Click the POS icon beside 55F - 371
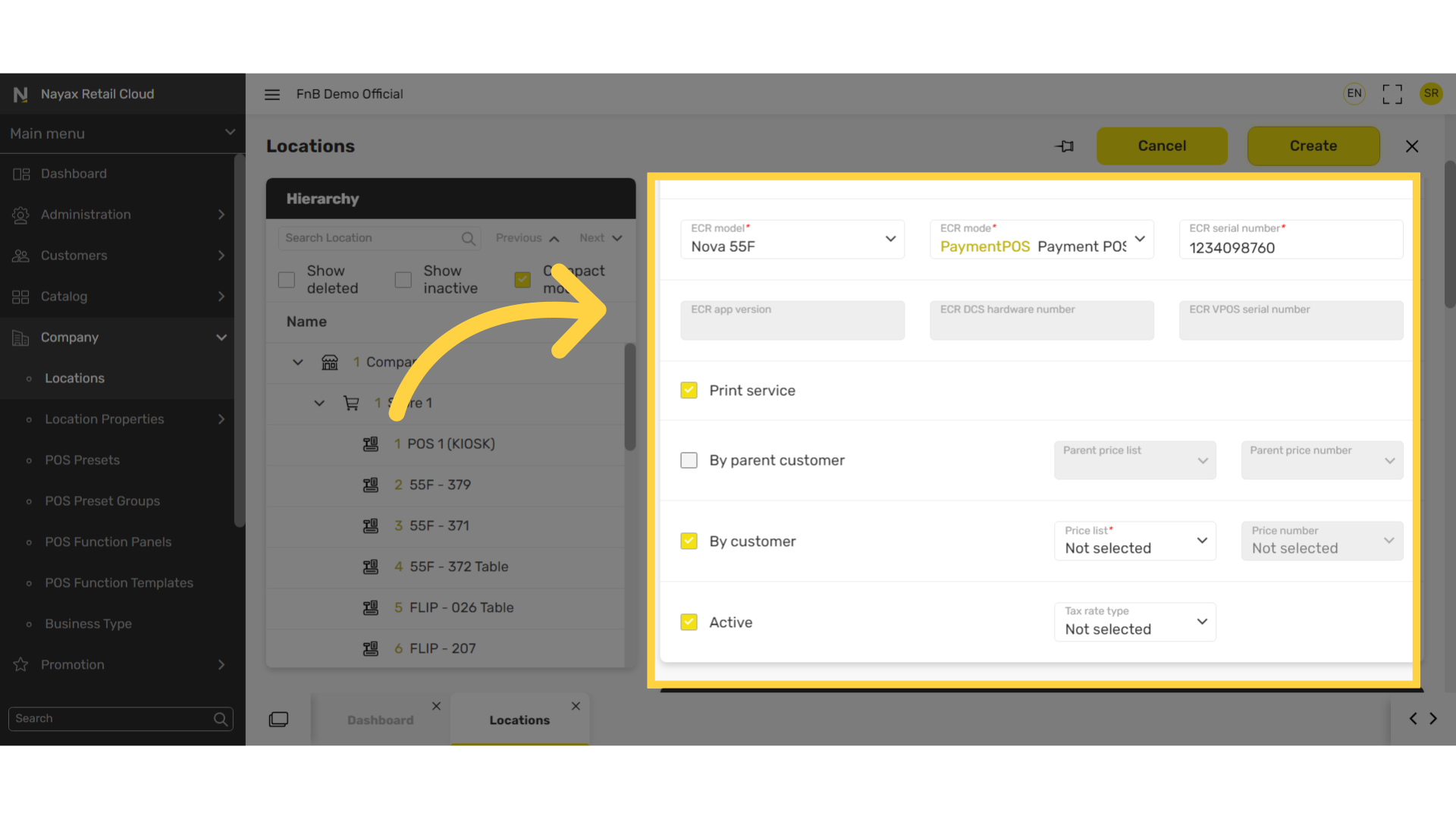 click(371, 526)
